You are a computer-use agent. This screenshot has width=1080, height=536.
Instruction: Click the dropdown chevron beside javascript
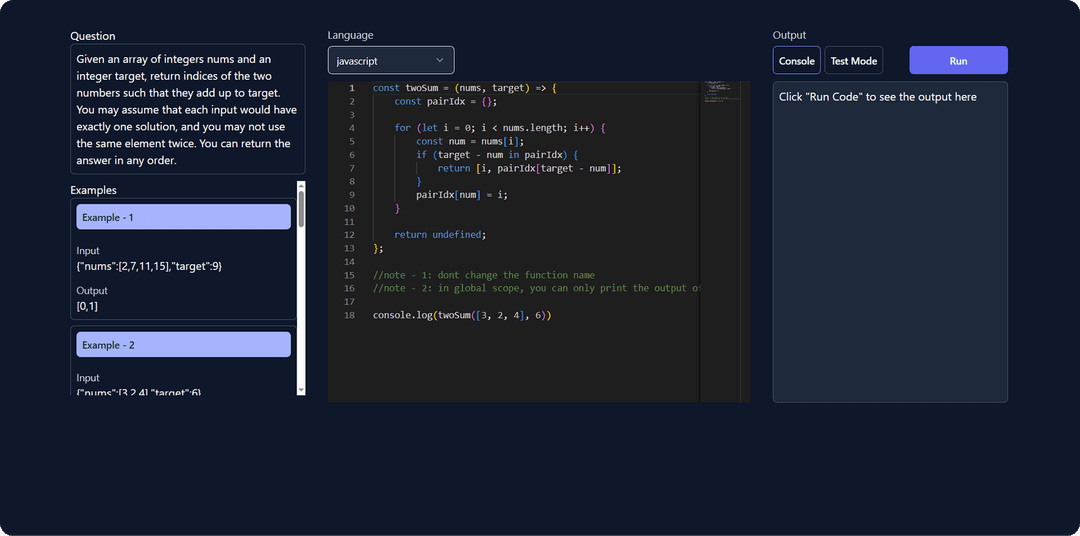440,61
